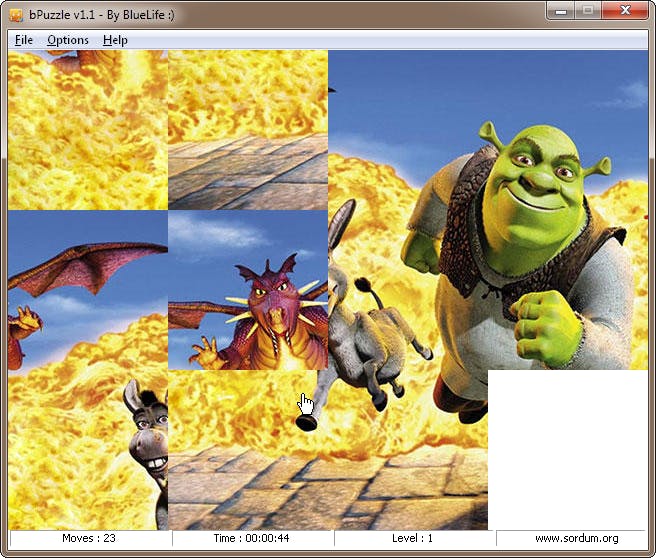
Task: Click the Donkey face puzzle tile
Action: [88, 450]
